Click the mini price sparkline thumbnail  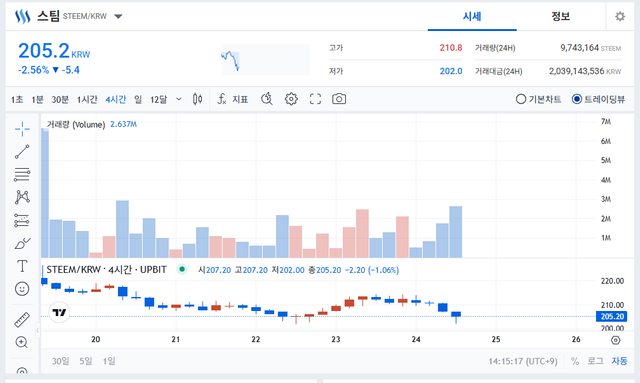pos(266,60)
